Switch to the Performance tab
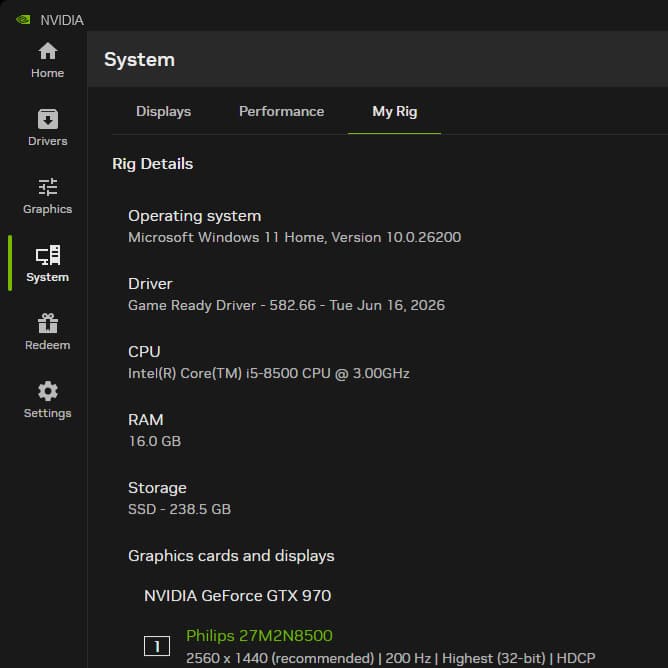The image size is (668, 668). 282,111
